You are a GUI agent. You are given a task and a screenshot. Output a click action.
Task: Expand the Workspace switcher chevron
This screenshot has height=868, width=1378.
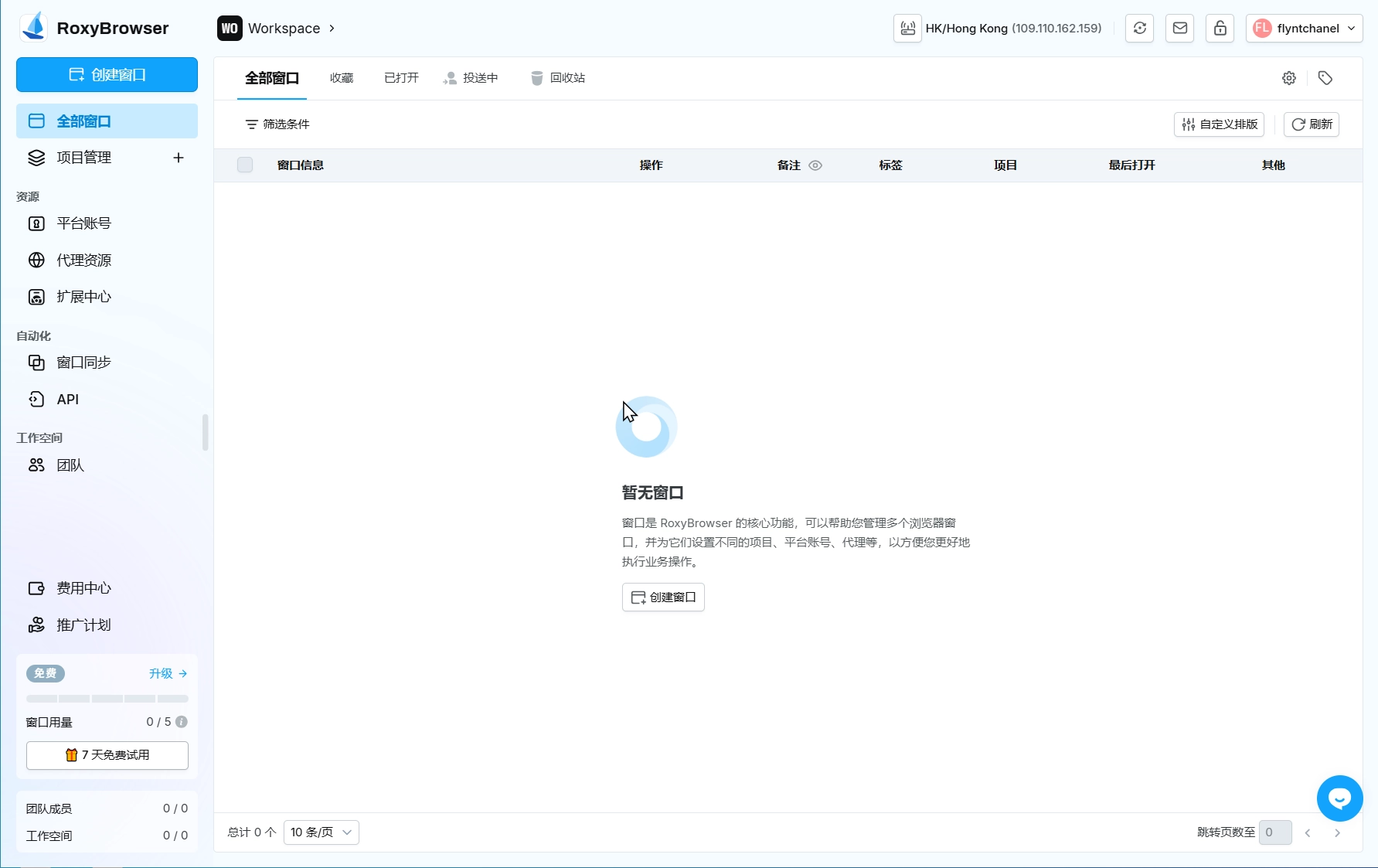coord(332,29)
